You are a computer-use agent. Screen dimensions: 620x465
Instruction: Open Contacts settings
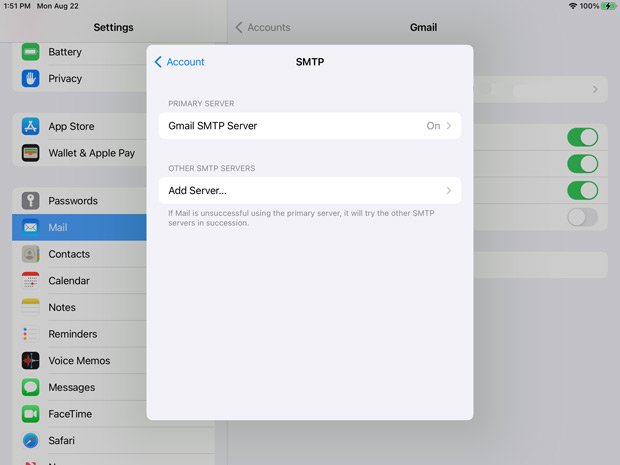[79, 254]
